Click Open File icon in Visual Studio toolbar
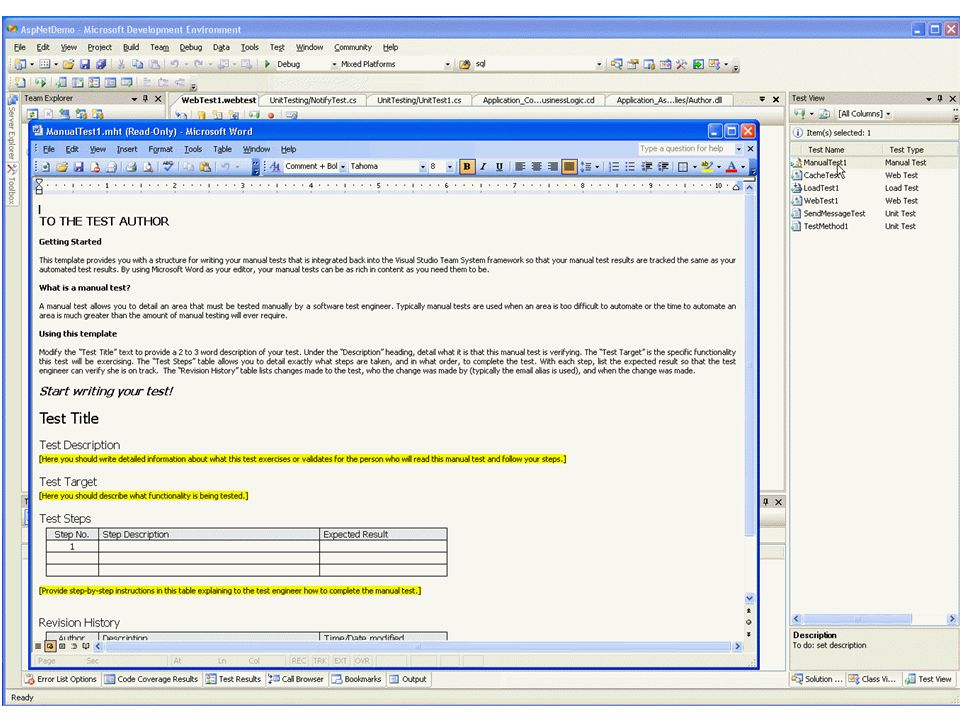Image resolution: width=960 pixels, height=720 pixels. (68, 64)
